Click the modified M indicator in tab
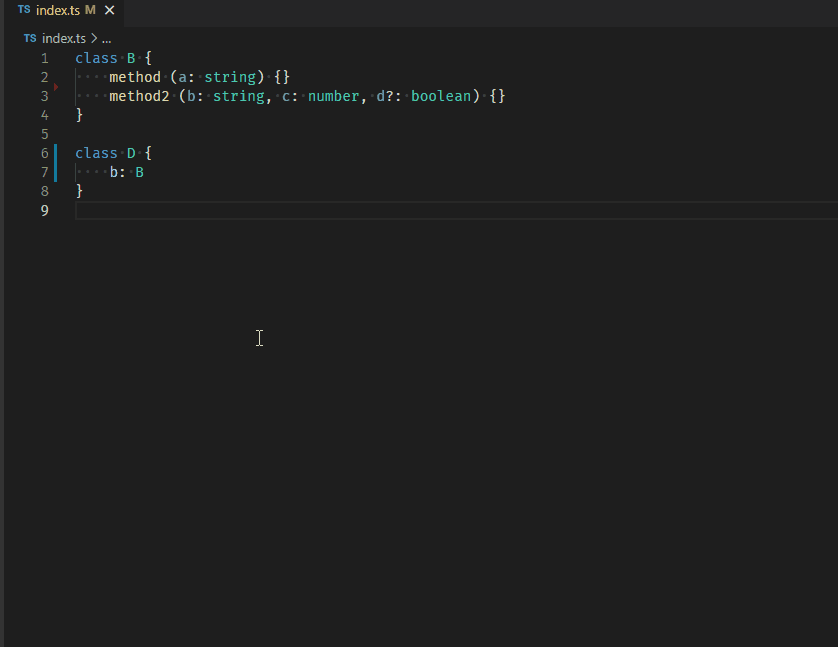This screenshot has height=647, width=838. (x=90, y=10)
